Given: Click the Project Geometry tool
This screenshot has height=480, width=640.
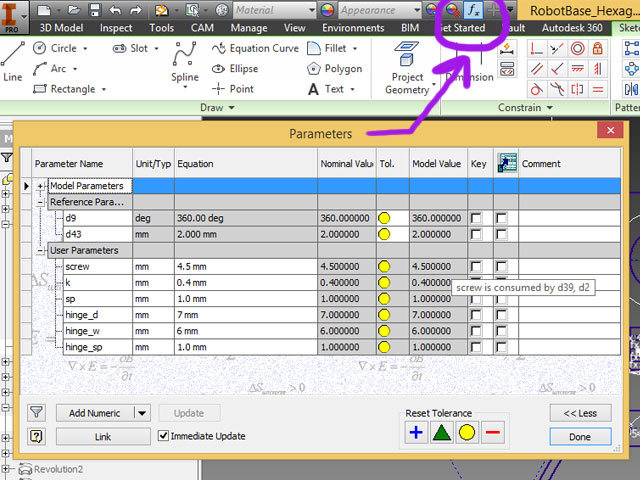Looking at the screenshot, I should point(407,67).
